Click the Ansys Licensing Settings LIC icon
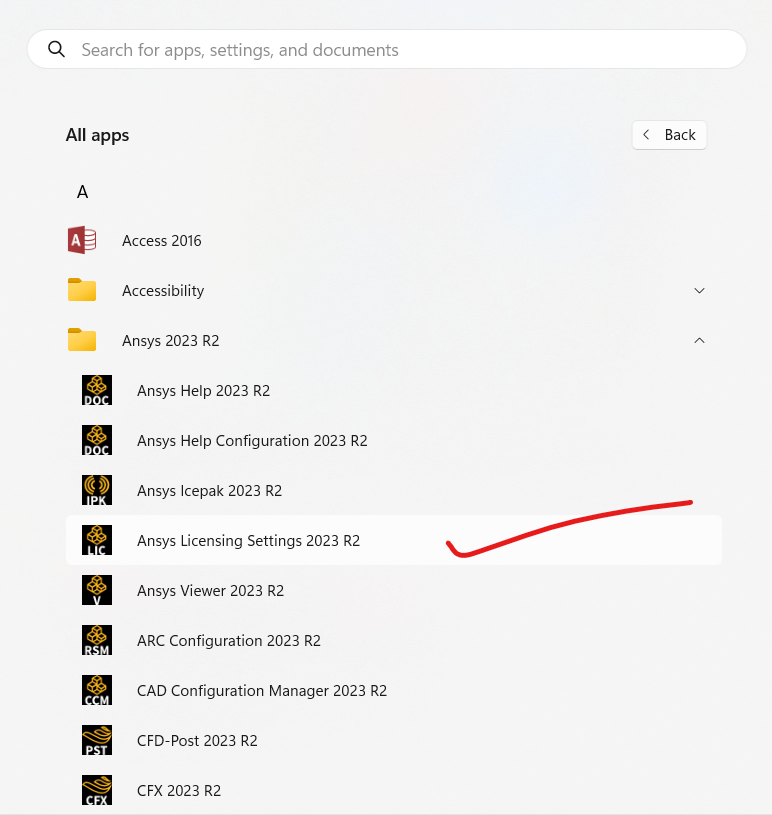Screen dimensions: 772x815 tap(96, 540)
